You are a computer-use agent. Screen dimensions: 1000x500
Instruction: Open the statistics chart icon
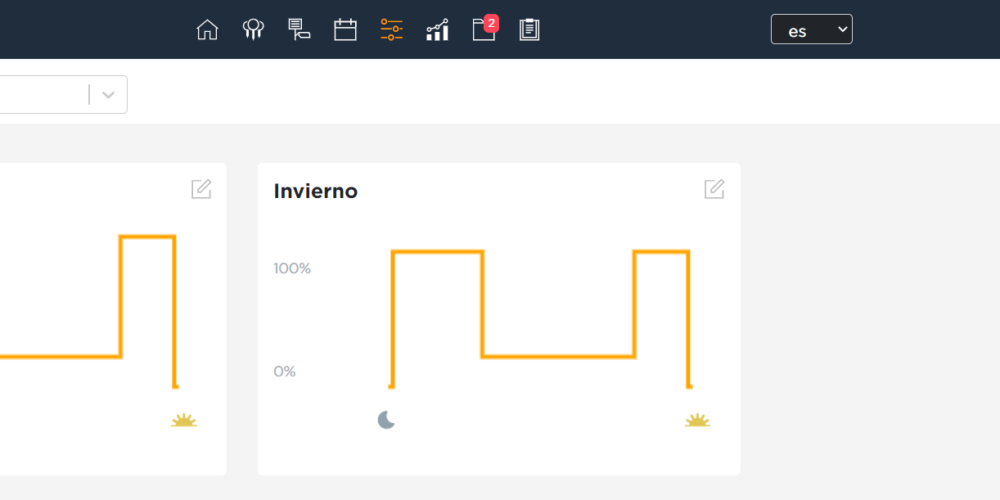[x=437, y=30]
